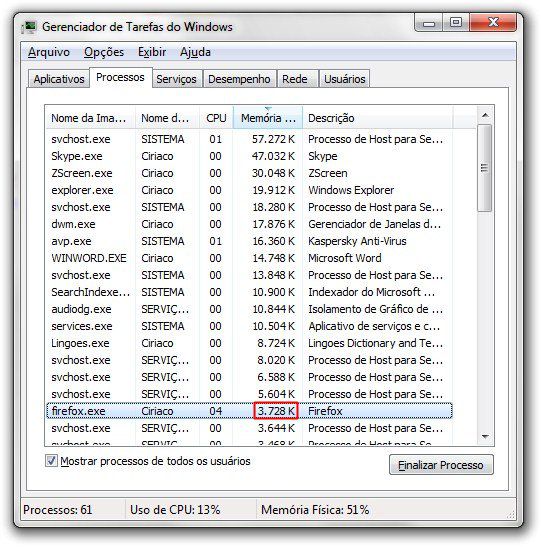Screen dimensions: 541x547
Task: Open the Arquivo menu
Action: tap(49, 52)
